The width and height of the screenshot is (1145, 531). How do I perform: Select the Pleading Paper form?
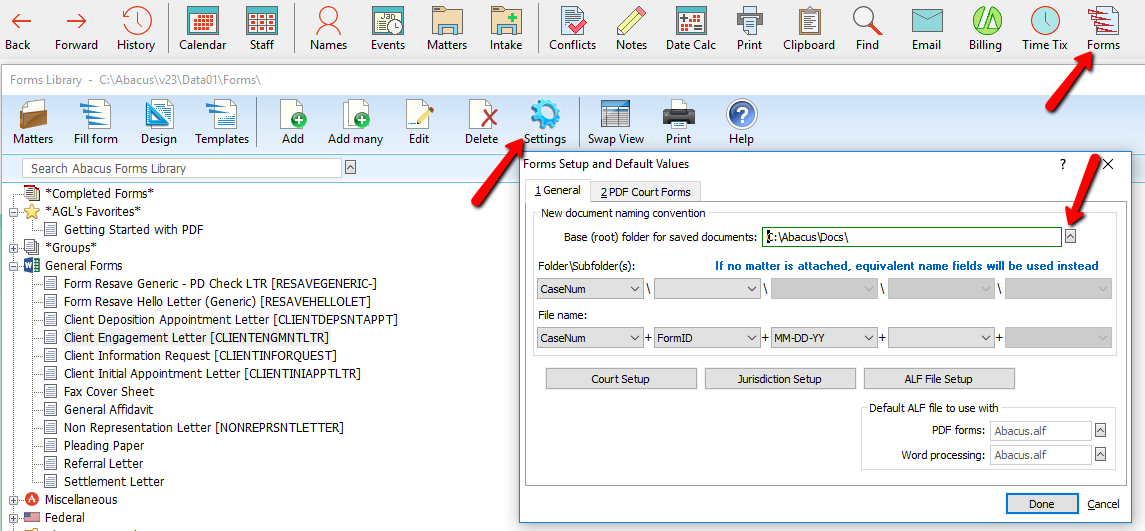(x=104, y=446)
